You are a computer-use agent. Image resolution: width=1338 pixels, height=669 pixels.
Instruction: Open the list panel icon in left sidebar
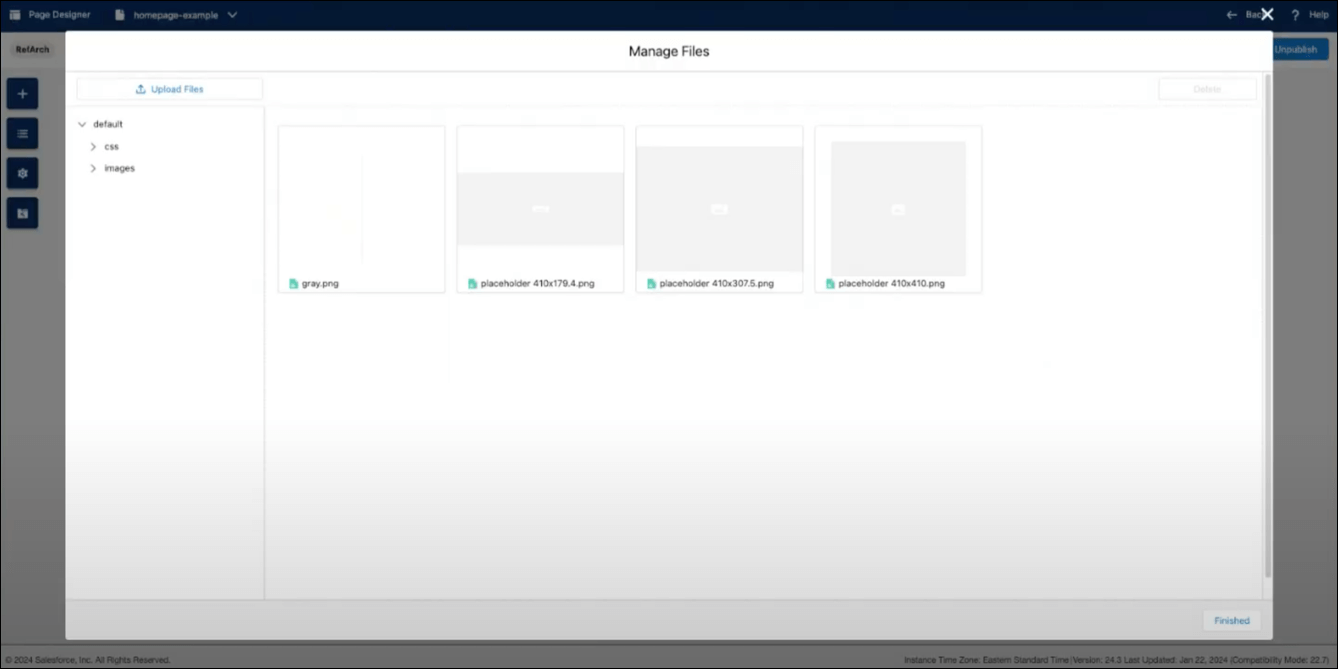click(x=22, y=133)
